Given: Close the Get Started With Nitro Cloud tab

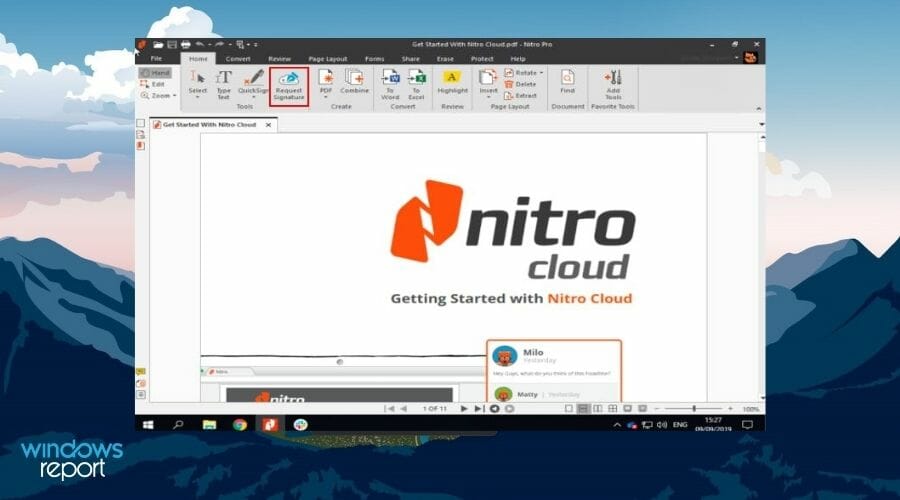Looking at the screenshot, I should click(x=268, y=125).
